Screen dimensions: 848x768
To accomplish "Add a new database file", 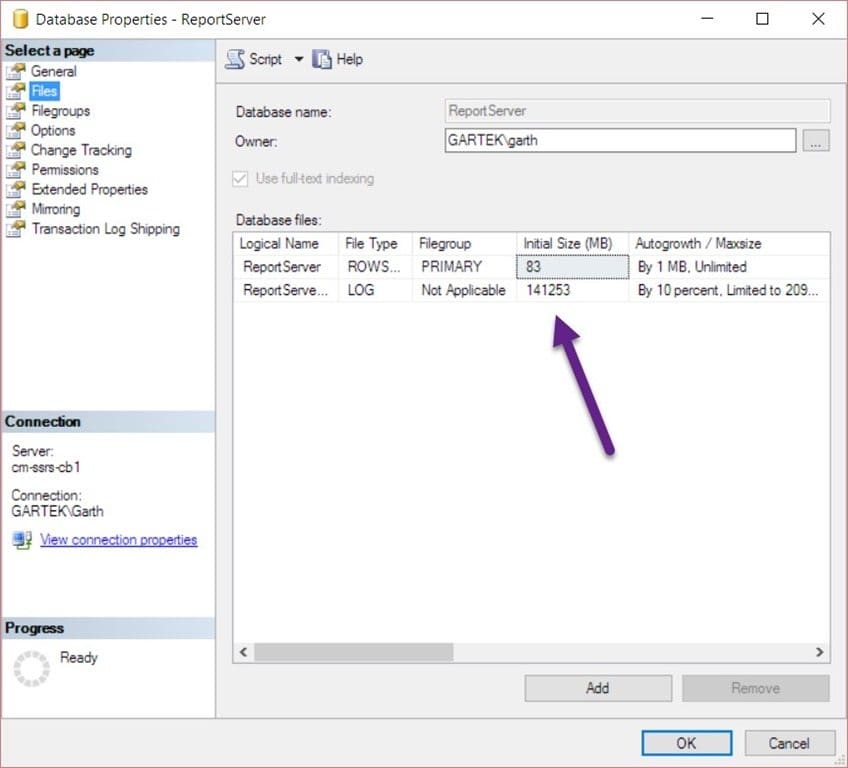I will pyautogui.click(x=598, y=688).
